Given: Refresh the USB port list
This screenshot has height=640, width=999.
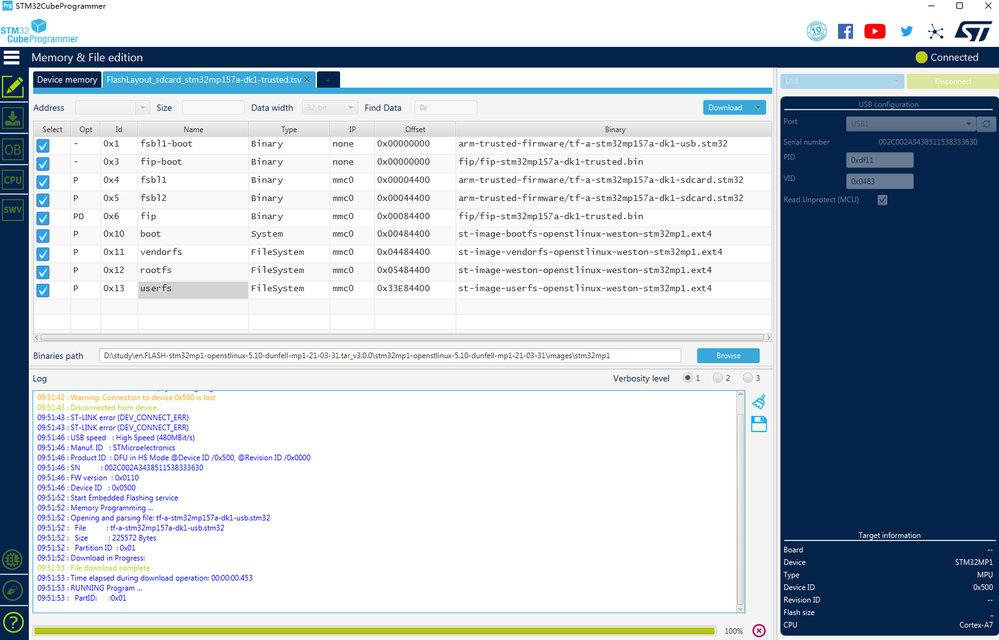Looking at the screenshot, I should 986,124.
